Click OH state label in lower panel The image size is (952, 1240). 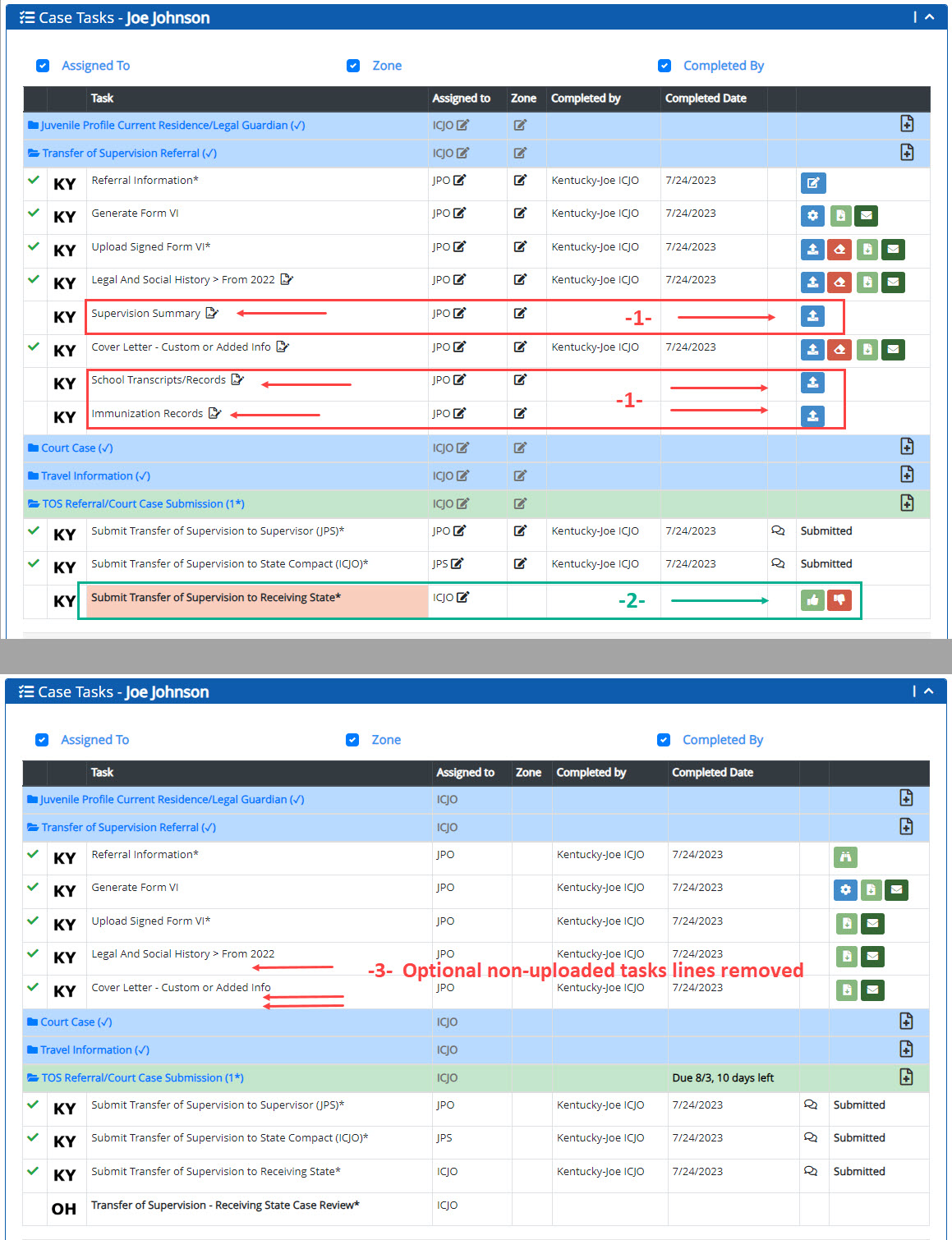click(63, 1209)
